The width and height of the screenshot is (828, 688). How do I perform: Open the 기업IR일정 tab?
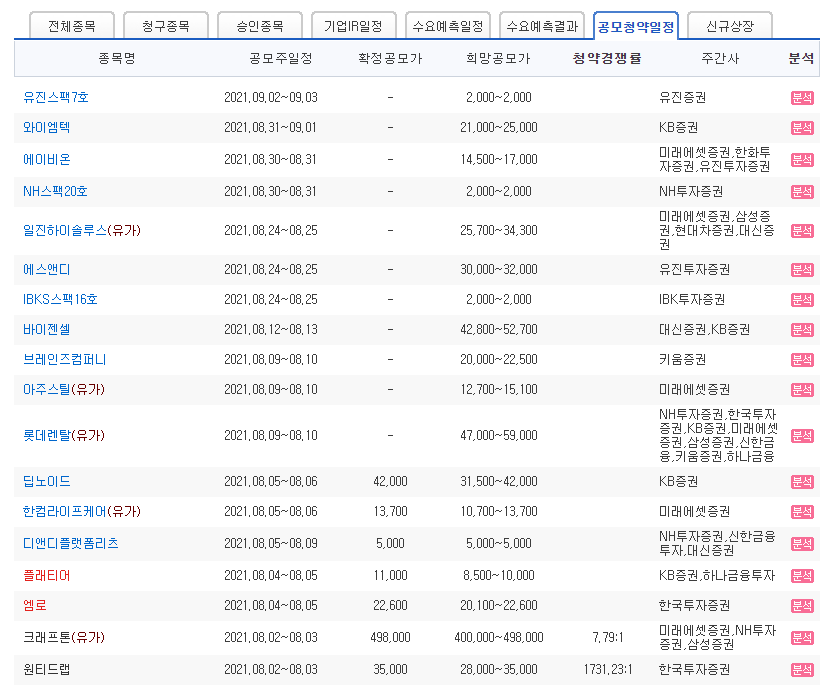tap(353, 26)
